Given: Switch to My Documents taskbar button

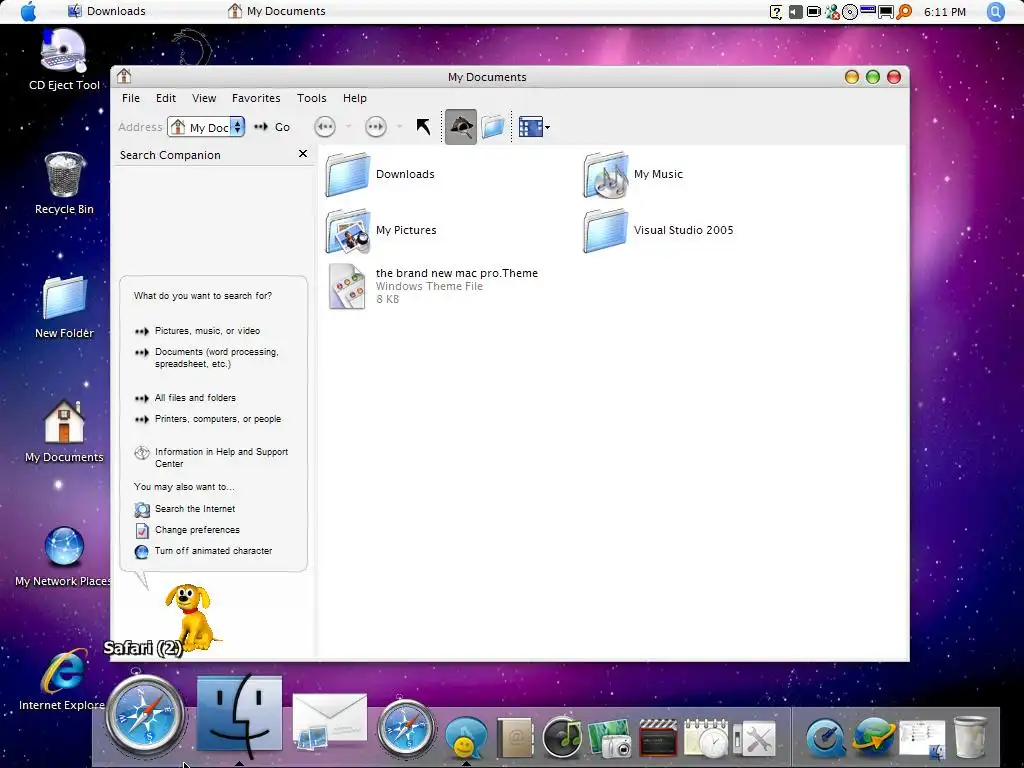Looking at the screenshot, I should click(x=276, y=11).
